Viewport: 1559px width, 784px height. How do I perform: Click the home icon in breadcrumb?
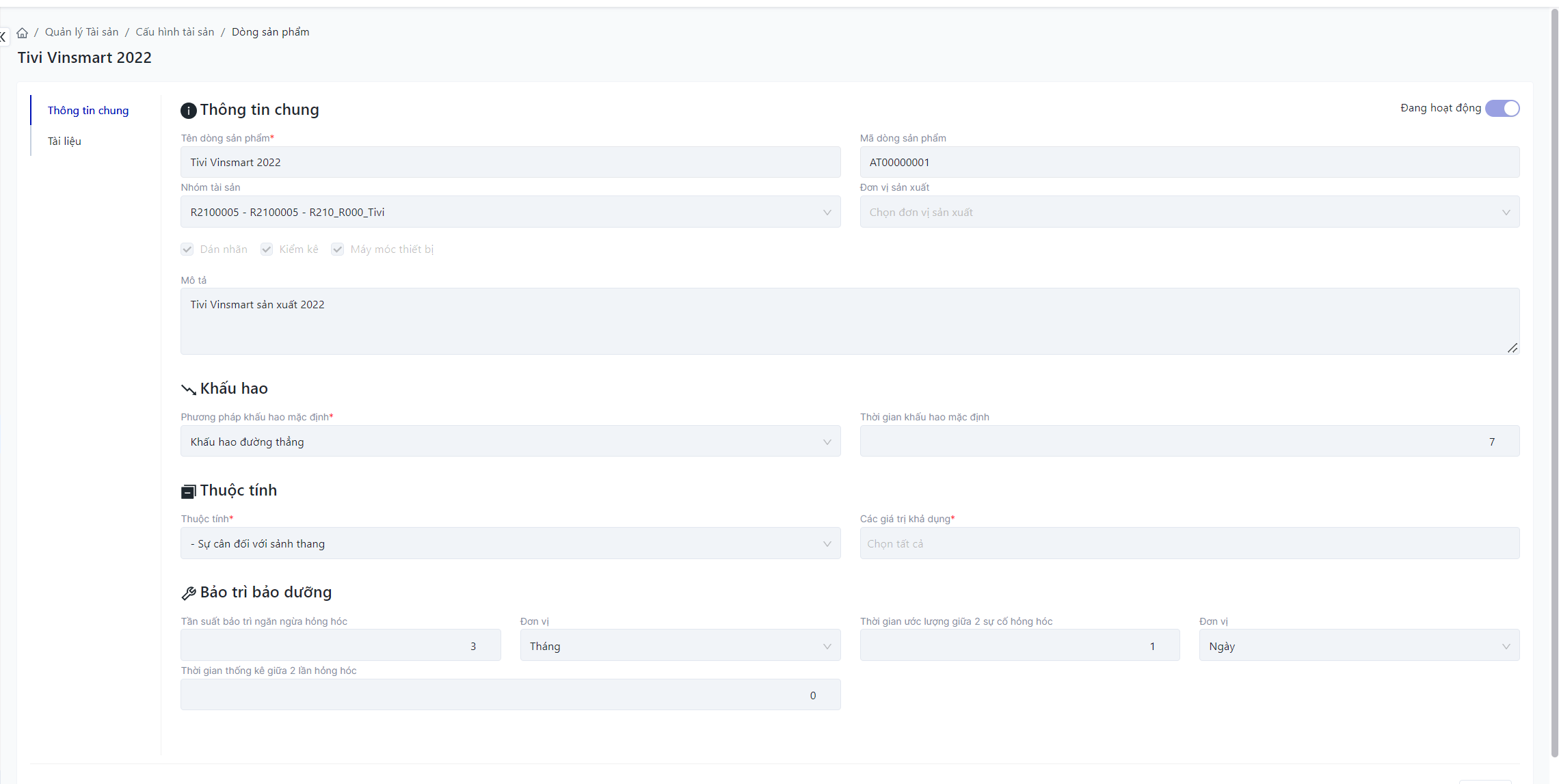(23, 33)
